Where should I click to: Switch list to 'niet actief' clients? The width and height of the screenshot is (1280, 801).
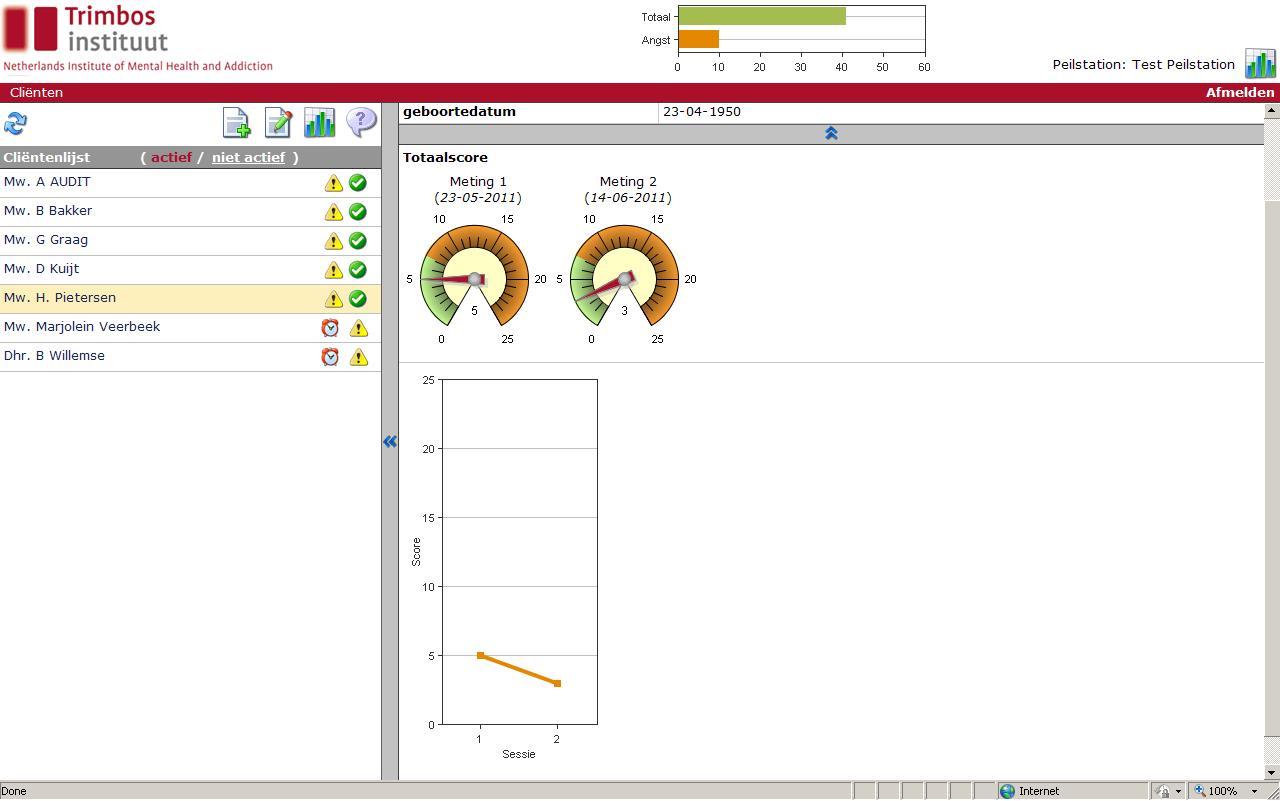pos(248,158)
